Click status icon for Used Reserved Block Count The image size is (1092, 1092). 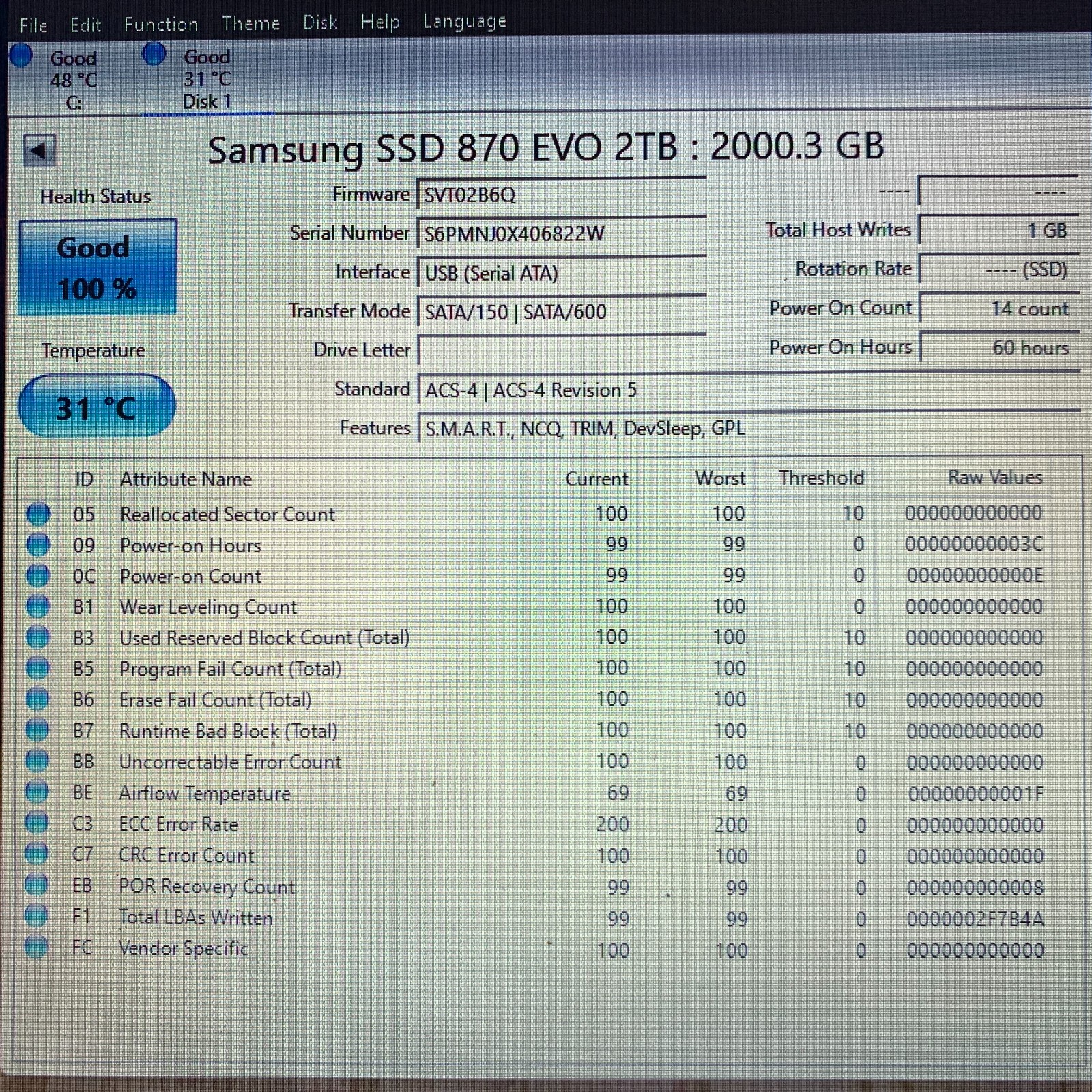point(38,637)
